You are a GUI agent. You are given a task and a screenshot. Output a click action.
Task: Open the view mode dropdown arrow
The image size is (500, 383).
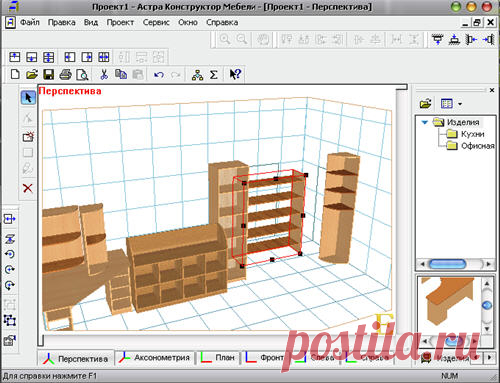460,104
